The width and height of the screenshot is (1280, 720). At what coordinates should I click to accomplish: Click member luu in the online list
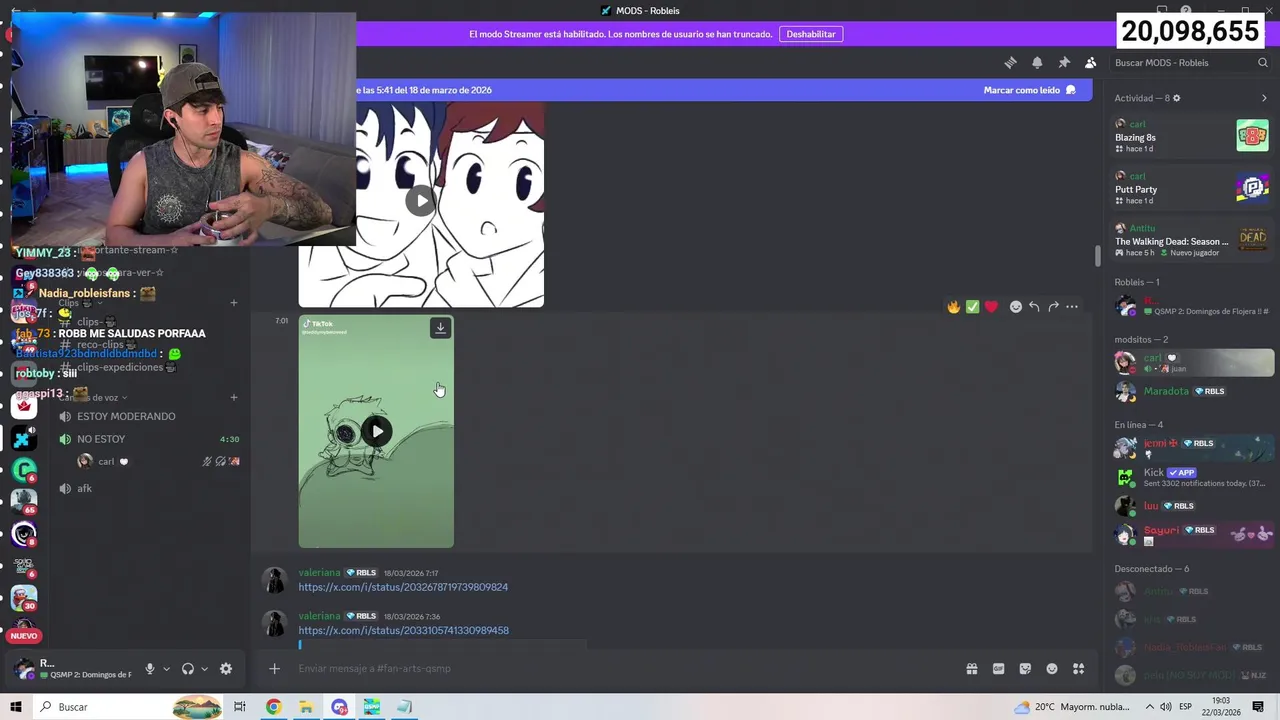click(x=1192, y=506)
